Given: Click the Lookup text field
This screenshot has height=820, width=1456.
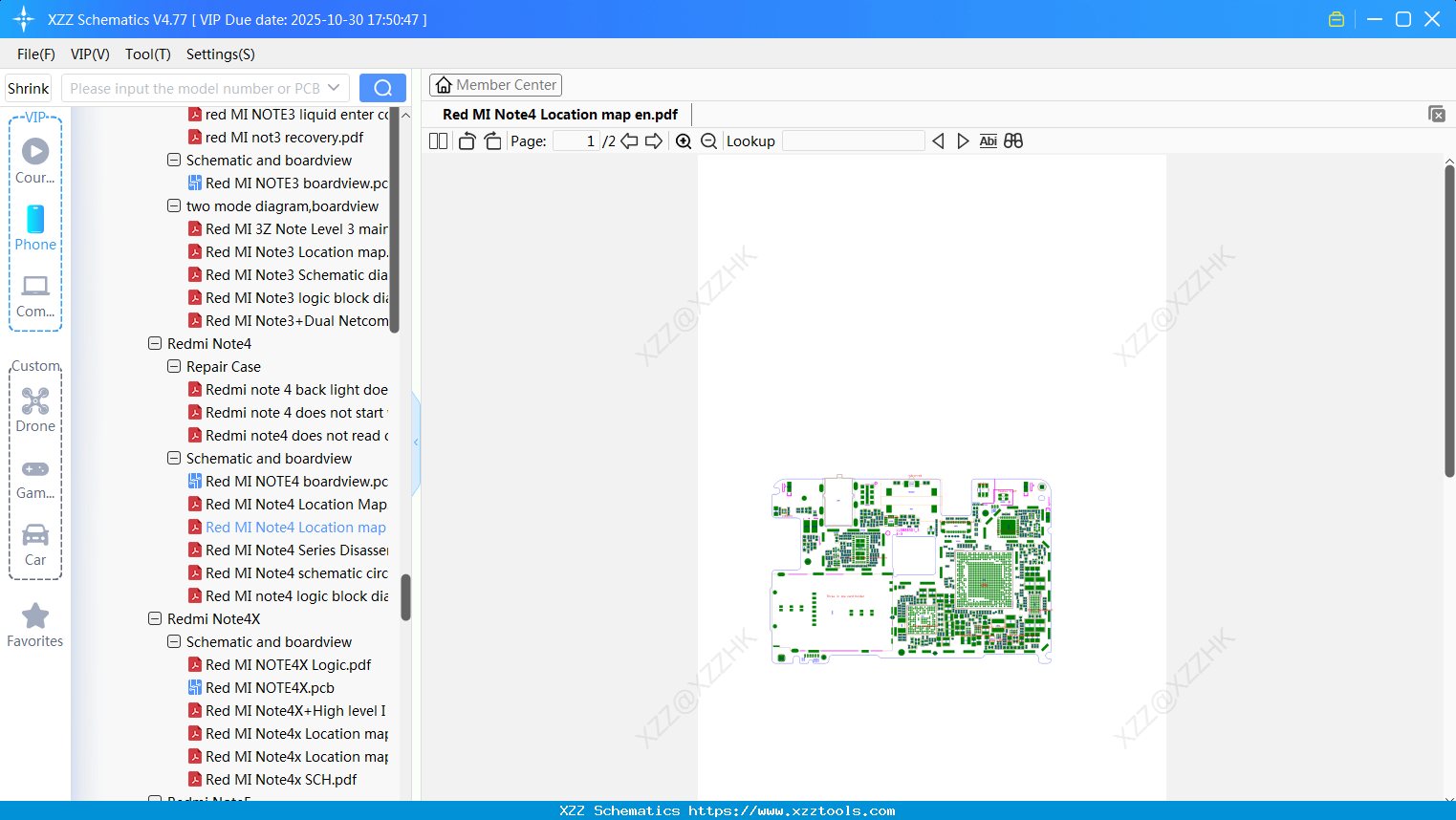Looking at the screenshot, I should (x=854, y=141).
